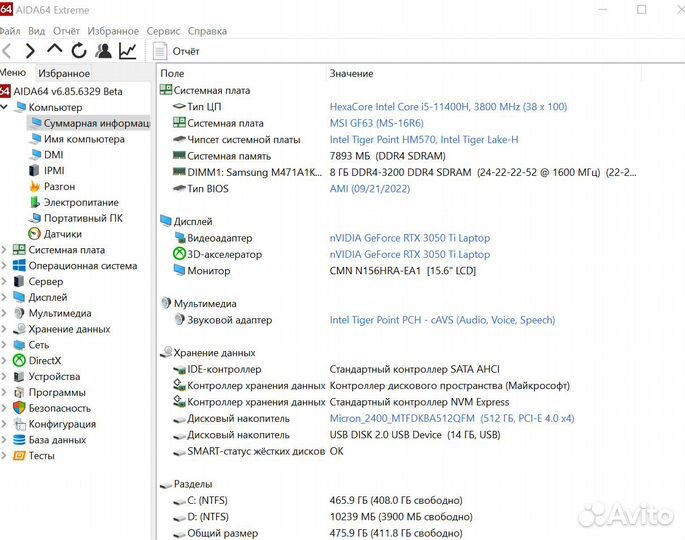Expand Операционная система tree node
Image resolution: width=685 pixels, height=540 pixels.
pyautogui.click(x=4, y=266)
